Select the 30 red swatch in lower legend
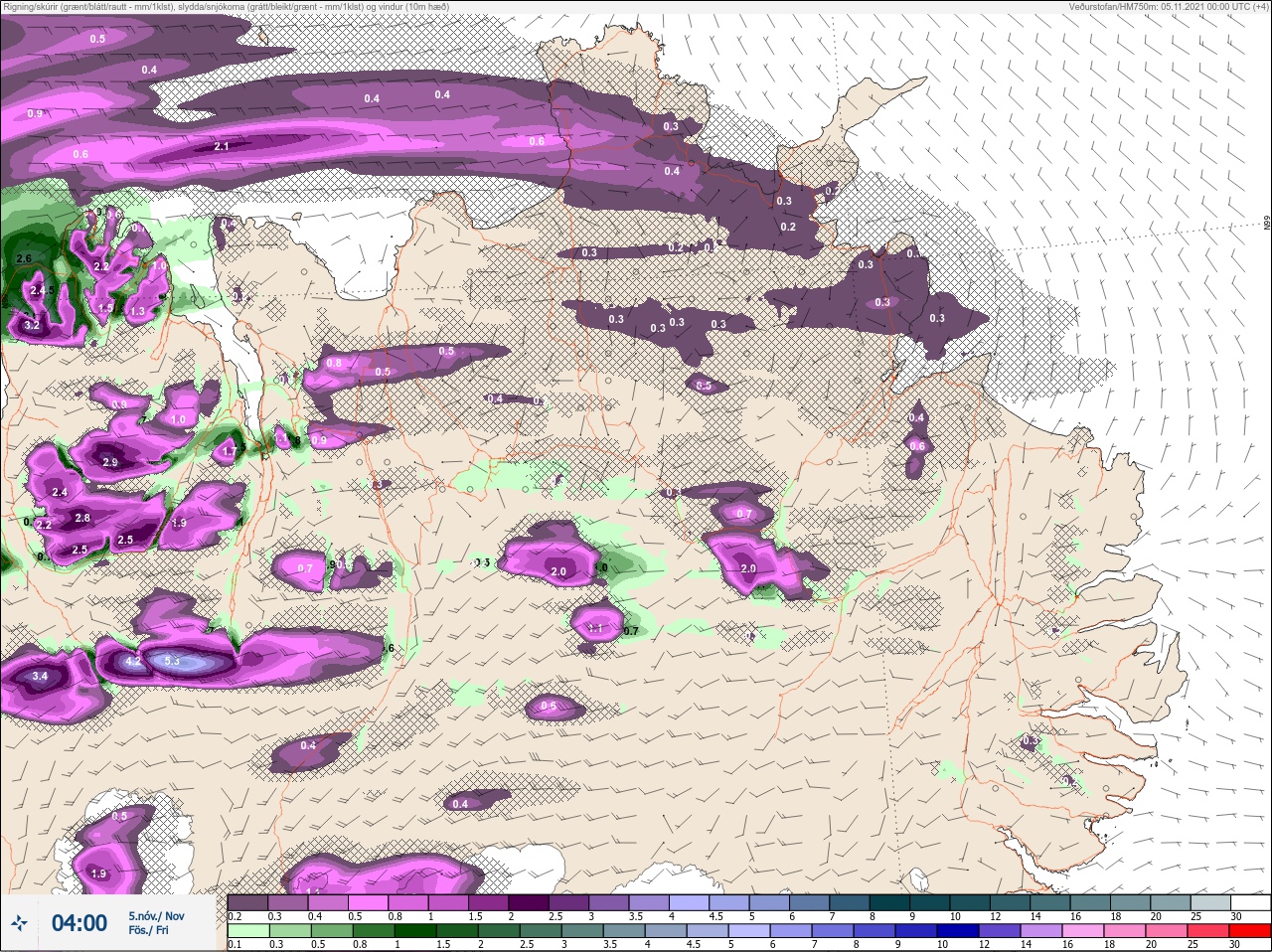Image resolution: width=1272 pixels, height=952 pixels. [1250, 932]
